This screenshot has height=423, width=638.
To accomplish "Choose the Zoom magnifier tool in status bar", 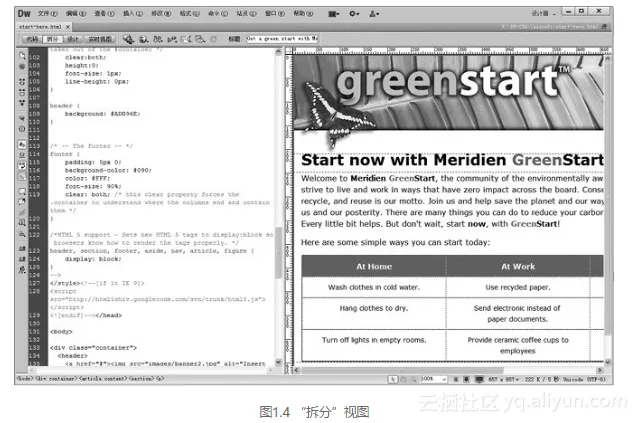I will pyautogui.click(x=413, y=379).
